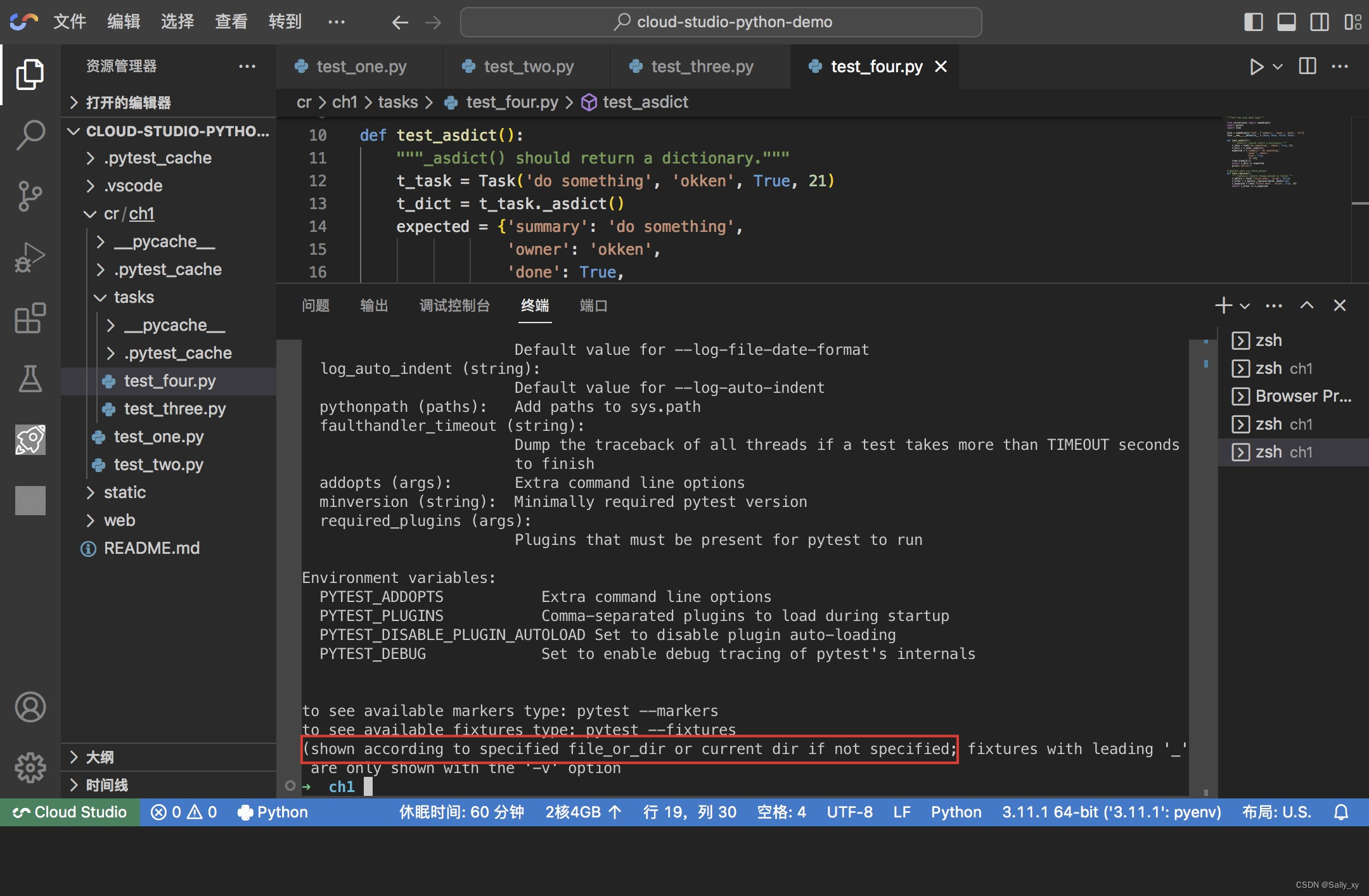The image size is (1369, 896).
Task: Open new terminal profile dropdown
Action: click(1245, 305)
